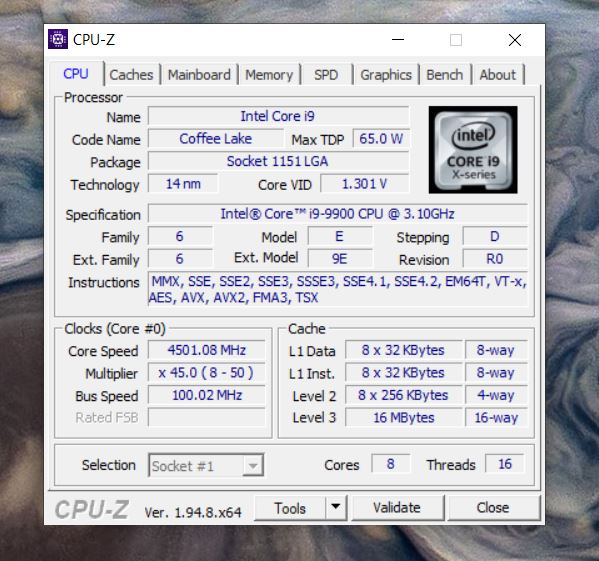This screenshot has width=599, height=561.
Task: Click the Ext. Model value '9E'
Action: coord(340,259)
